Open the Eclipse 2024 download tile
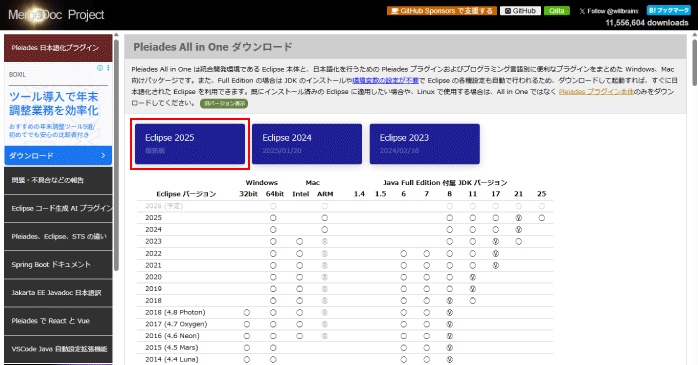698x365 pixels. click(307, 144)
